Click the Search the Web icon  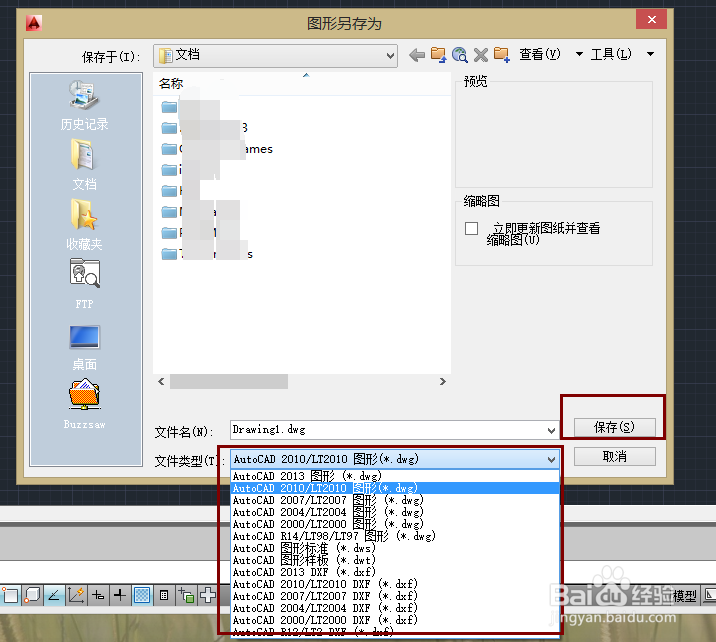(x=459, y=55)
